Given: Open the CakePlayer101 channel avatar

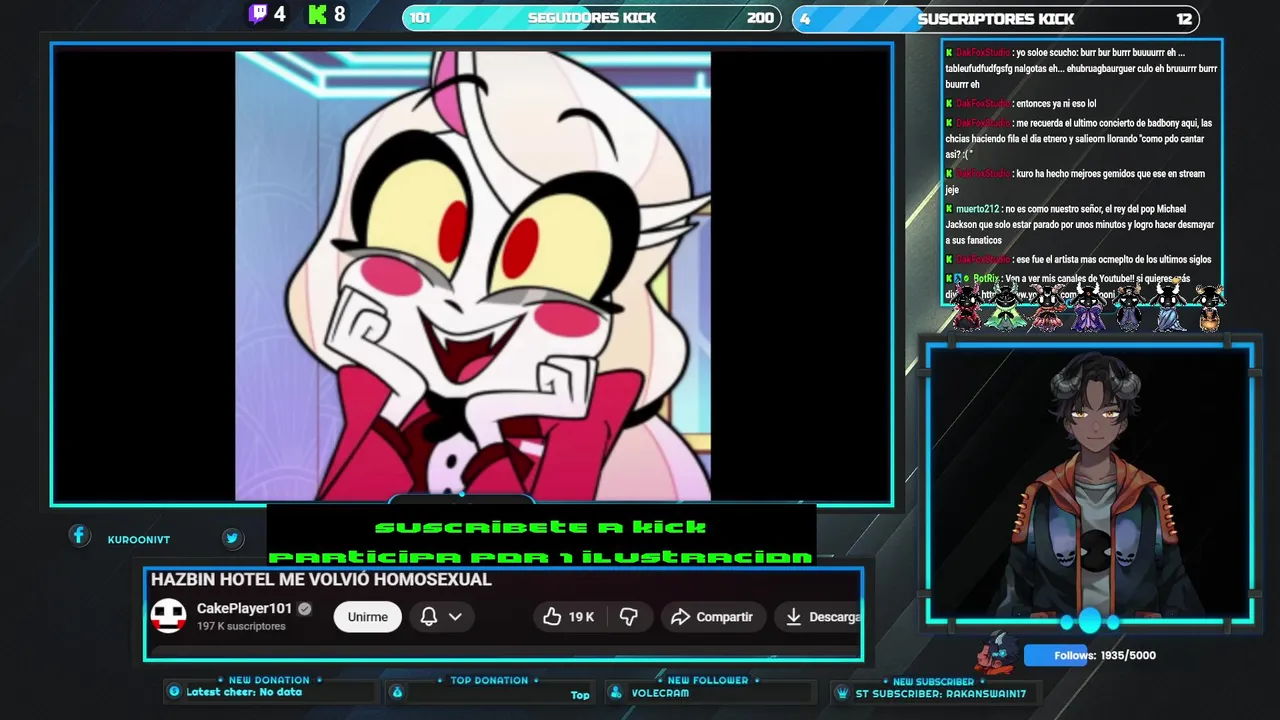Looking at the screenshot, I should 169,616.
